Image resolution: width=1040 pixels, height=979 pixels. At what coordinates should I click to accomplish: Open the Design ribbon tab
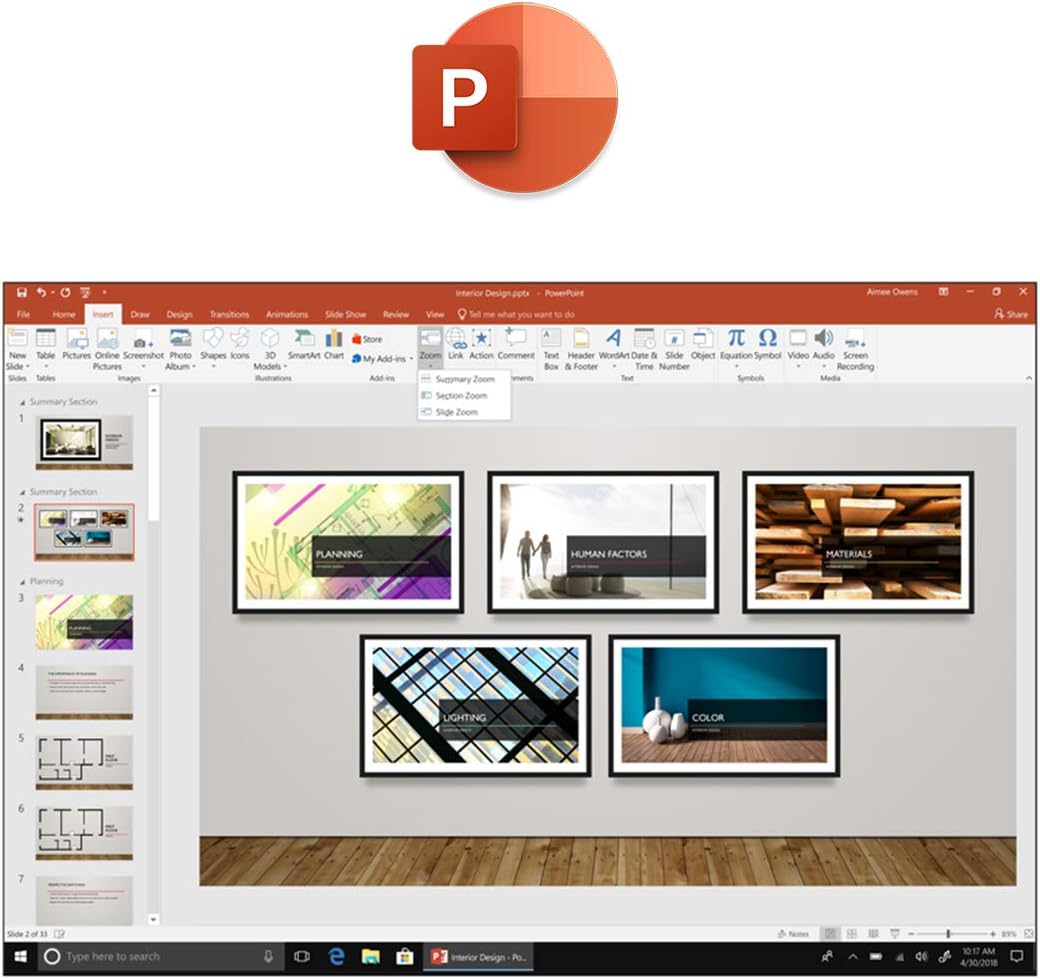179,313
